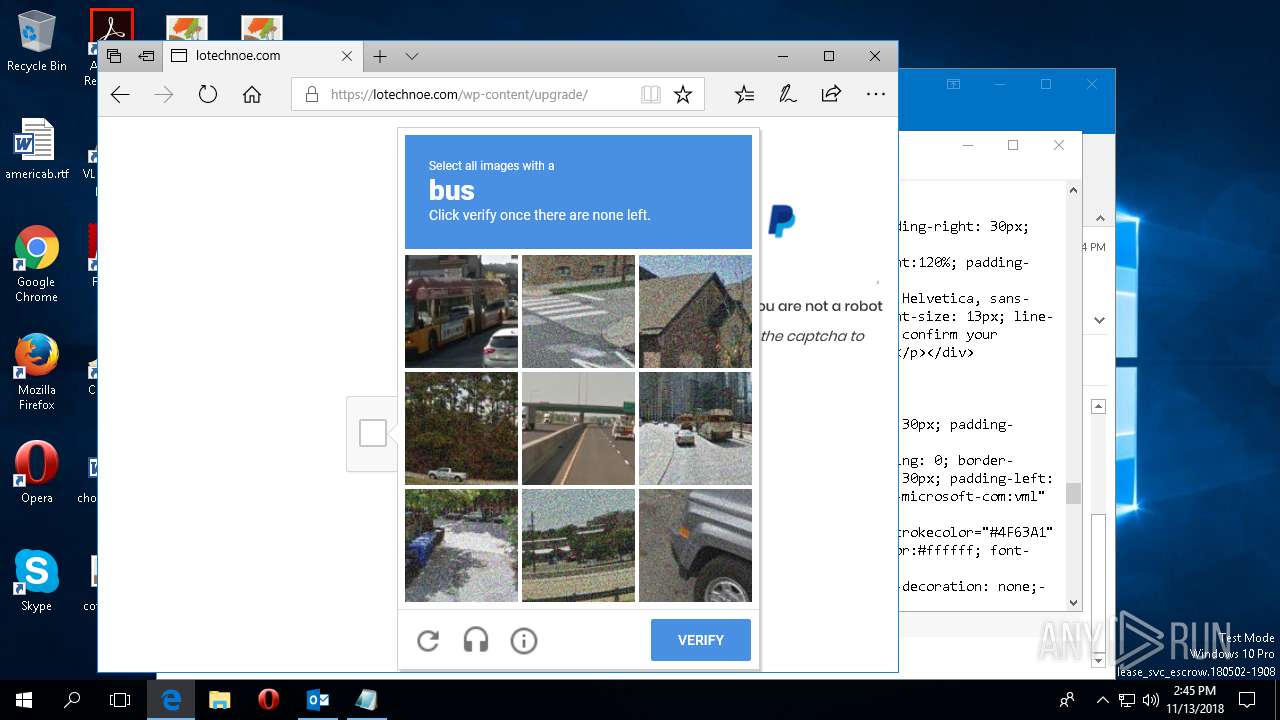Click the 'strokecolor="#4F63A1"' code line
Image resolution: width=1280 pixels, height=720 pixels.
pos(977,532)
